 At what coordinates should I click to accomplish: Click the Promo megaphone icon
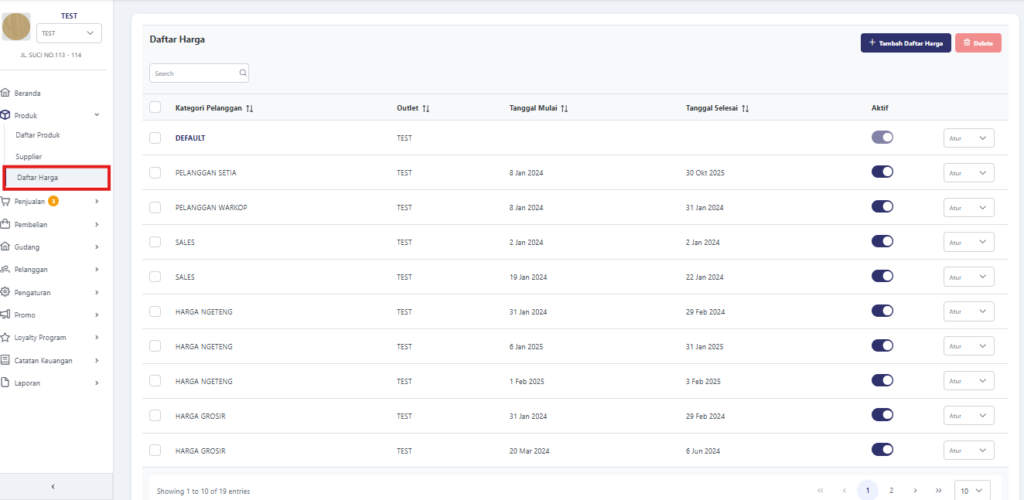click(x=6, y=315)
